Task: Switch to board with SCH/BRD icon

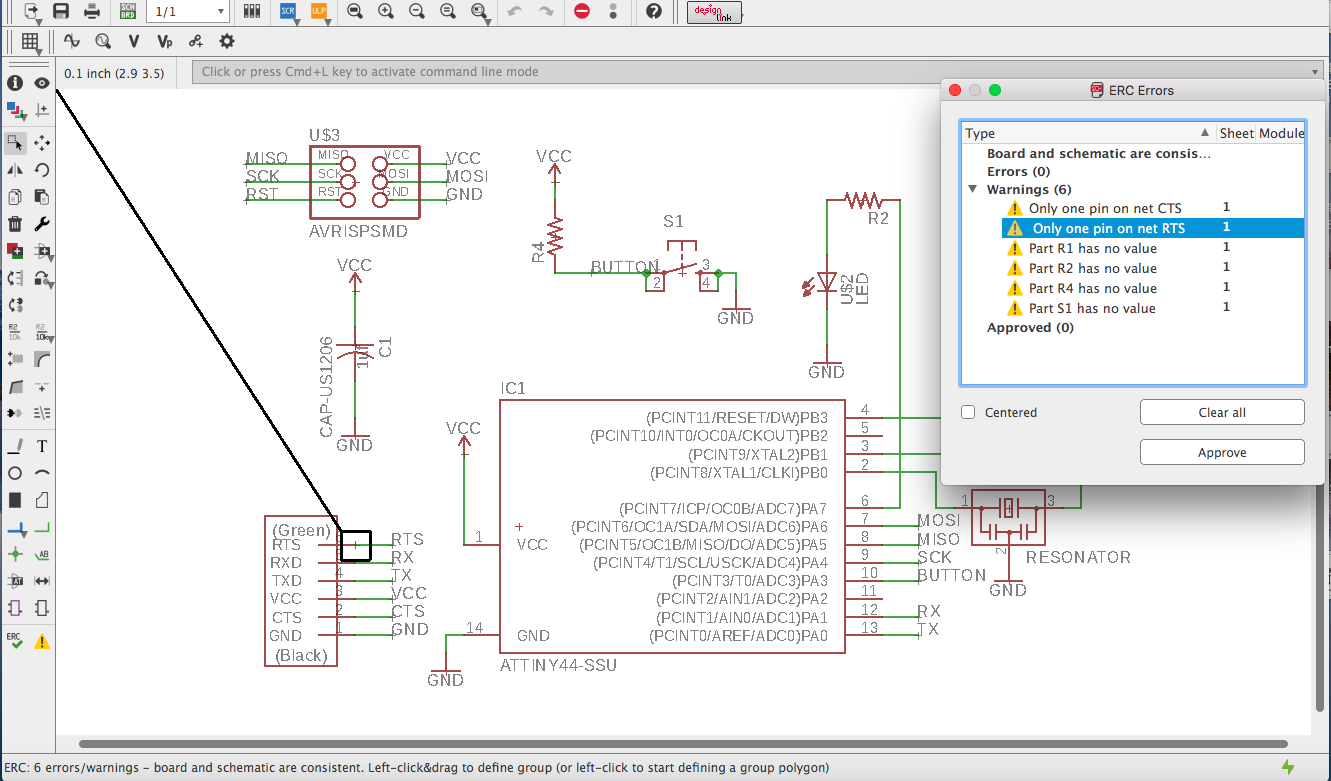Action: pyautogui.click(x=128, y=11)
